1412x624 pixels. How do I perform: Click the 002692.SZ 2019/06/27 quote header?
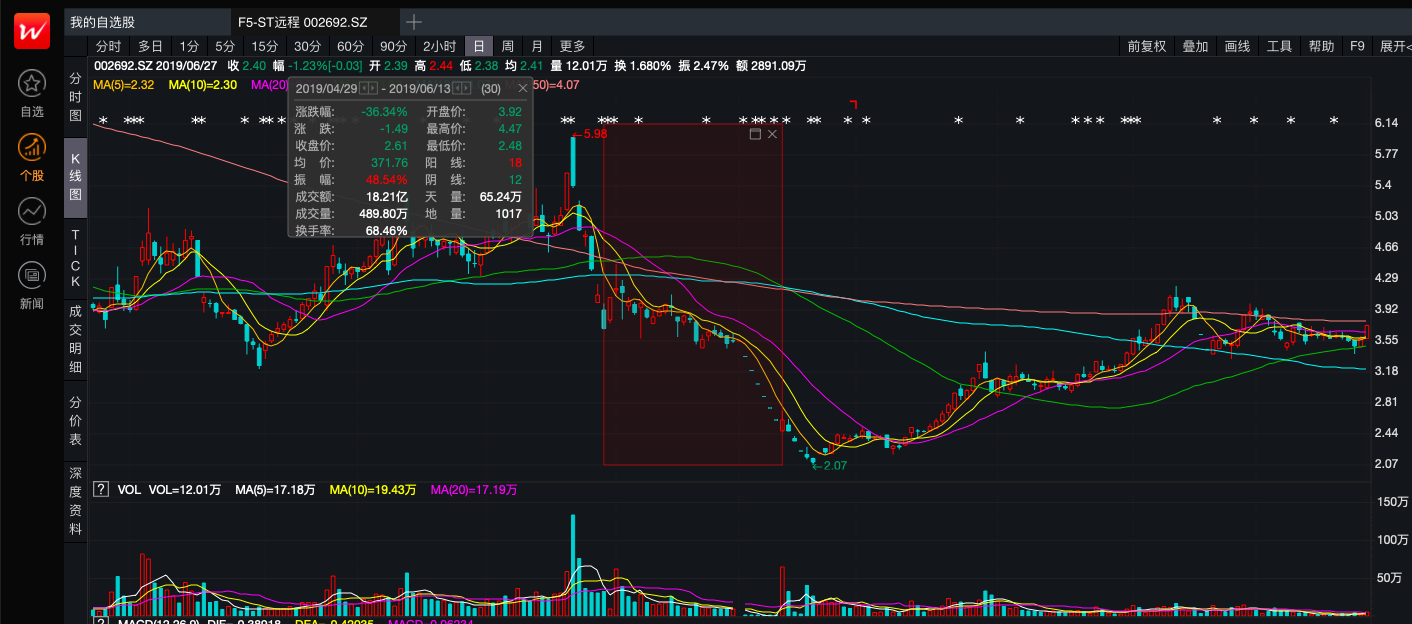pyautogui.click(x=155, y=66)
